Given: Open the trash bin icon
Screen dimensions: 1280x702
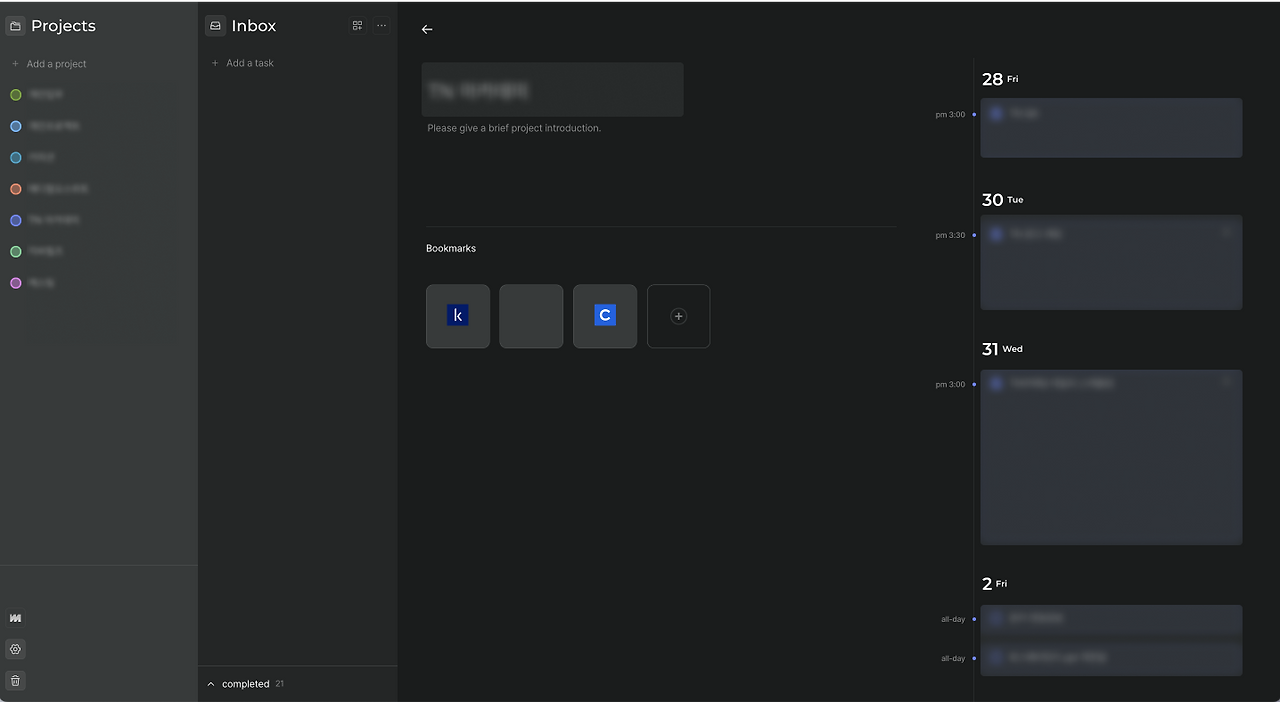Looking at the screenshot, I should point(15,680).
